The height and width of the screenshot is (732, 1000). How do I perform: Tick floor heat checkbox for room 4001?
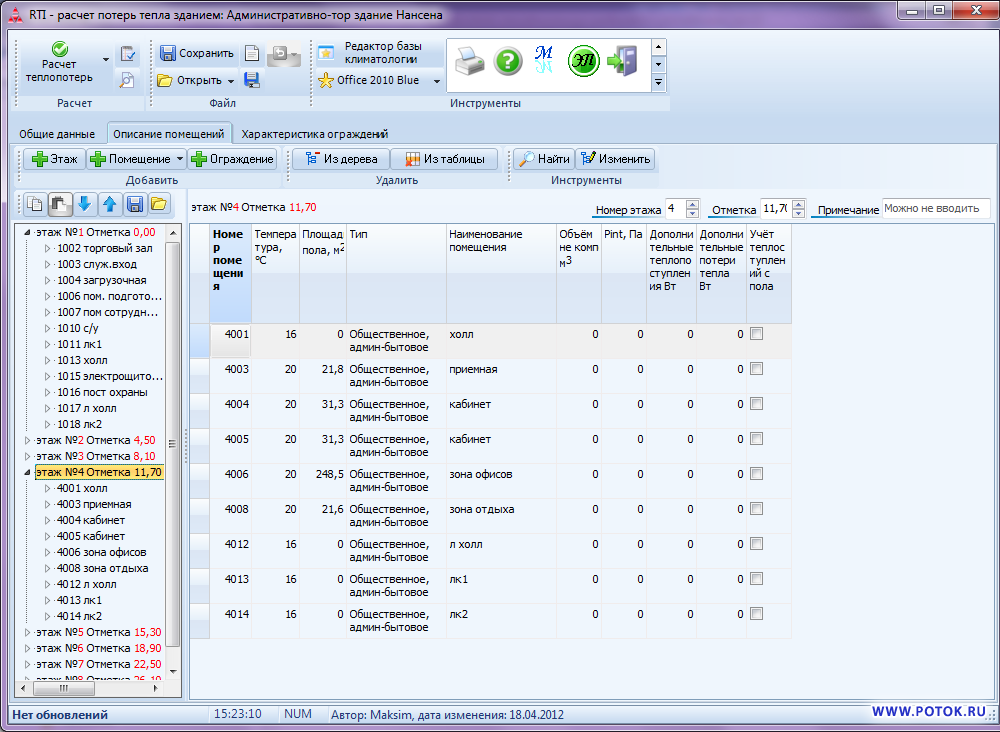pyautogui.click(x=757, y=334)
